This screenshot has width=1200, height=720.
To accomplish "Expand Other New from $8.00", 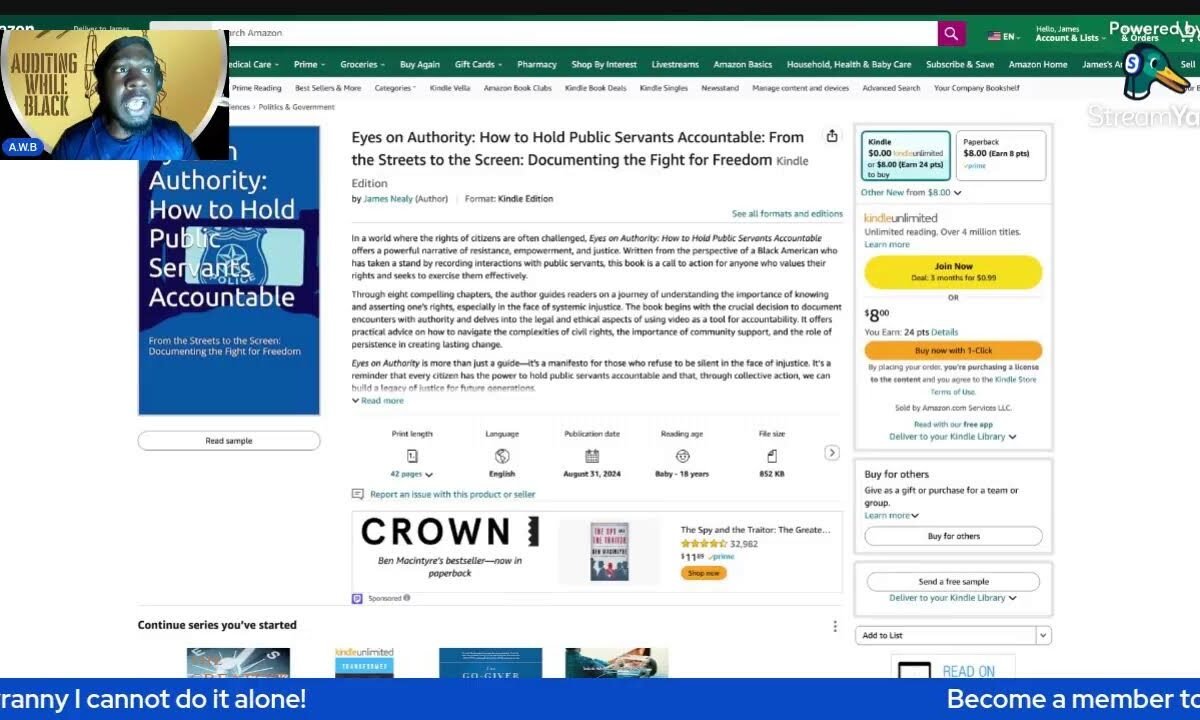I will point(911,192).
